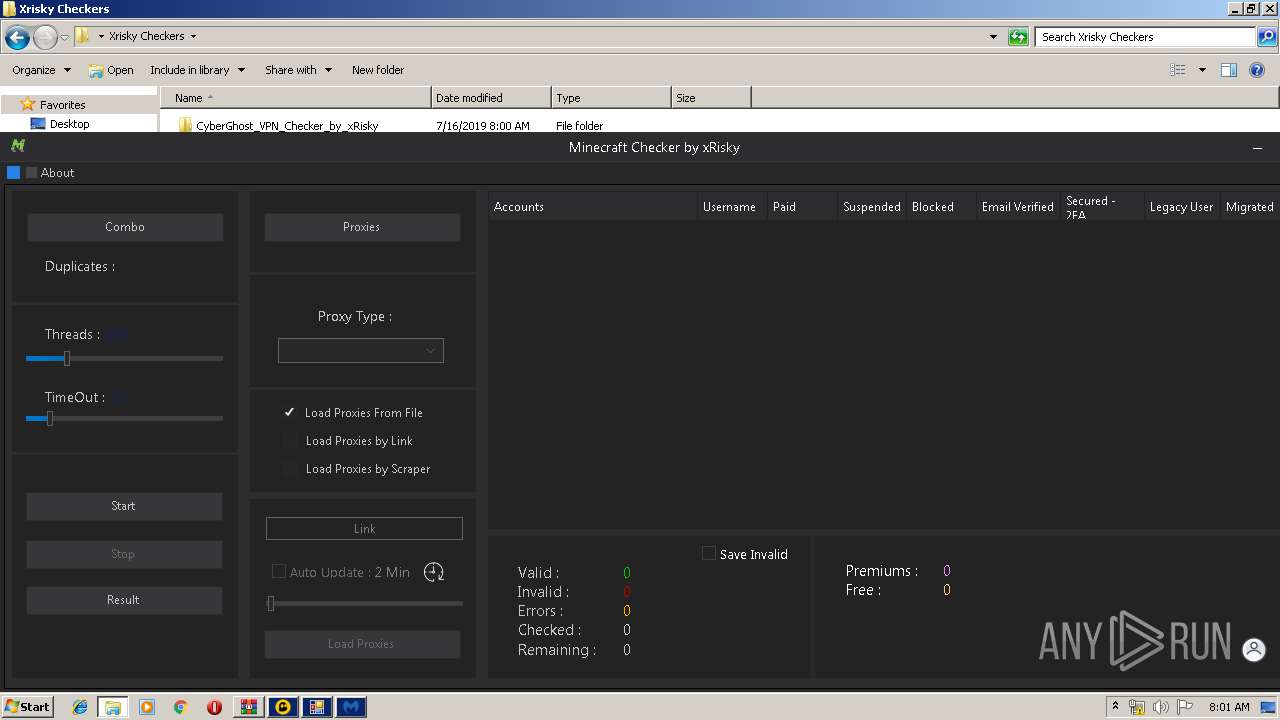Select Load Proxies by Scraper option

click(357, 469)
